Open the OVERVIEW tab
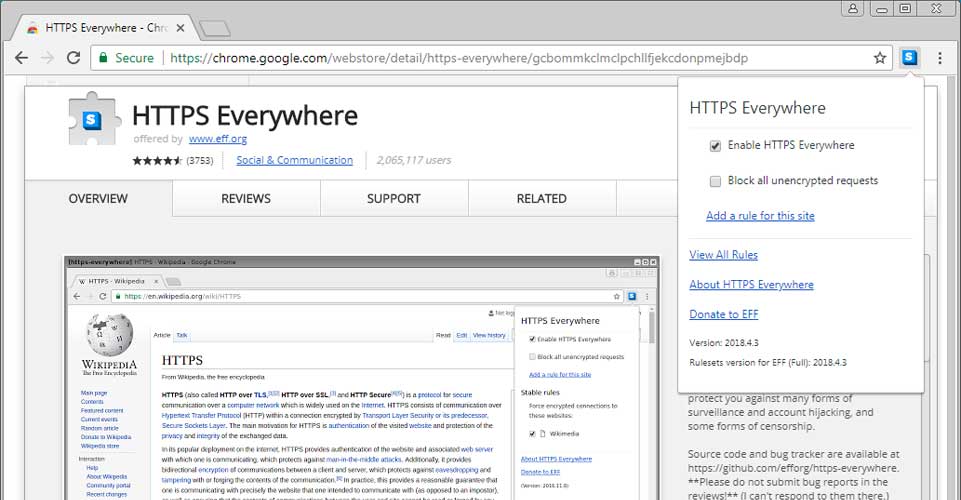The width and height of the screenshot is (961, 500). click(x=99, y=199)
